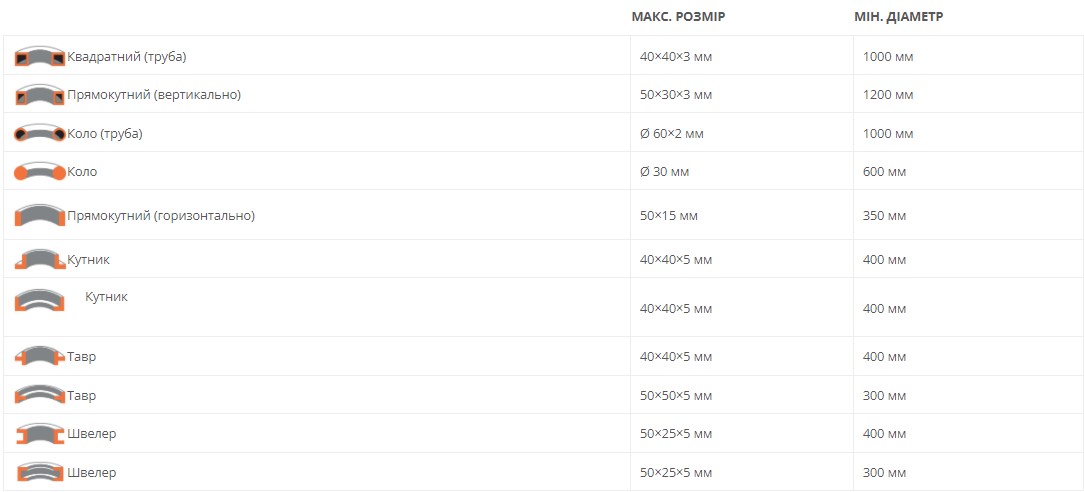Choose the Тавр icon in the 40×40×5 row
The image size is (1084, 492).
[40, 356]
